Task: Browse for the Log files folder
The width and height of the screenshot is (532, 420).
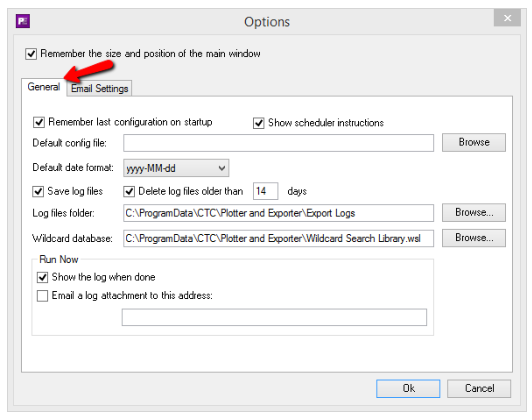Action: 474,213
